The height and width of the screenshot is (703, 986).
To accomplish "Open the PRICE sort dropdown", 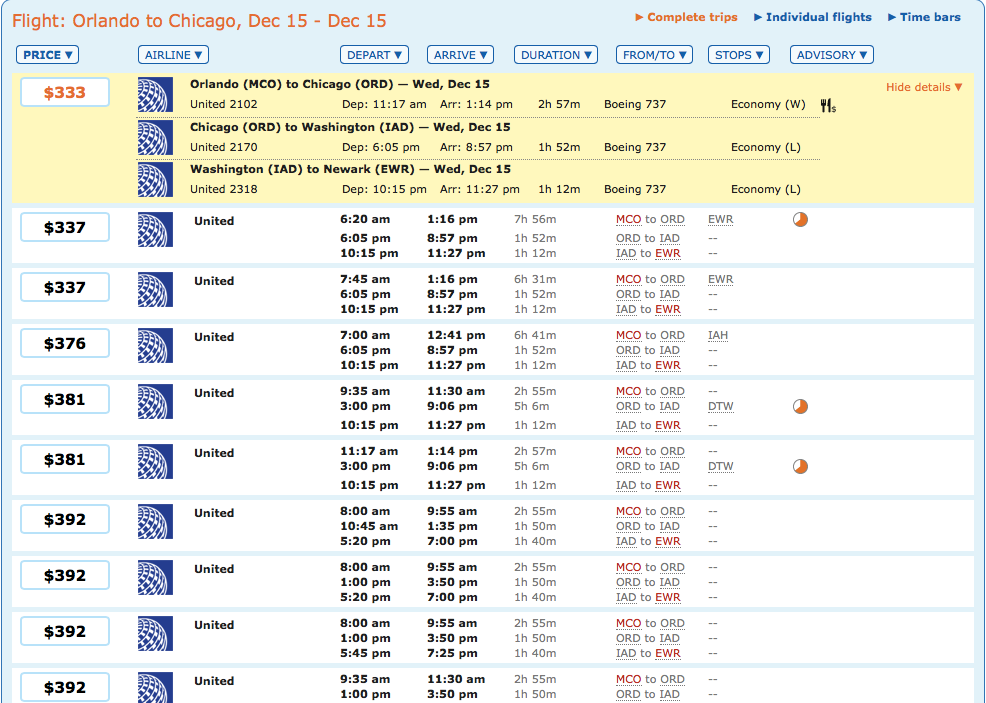I will (47, 55).
